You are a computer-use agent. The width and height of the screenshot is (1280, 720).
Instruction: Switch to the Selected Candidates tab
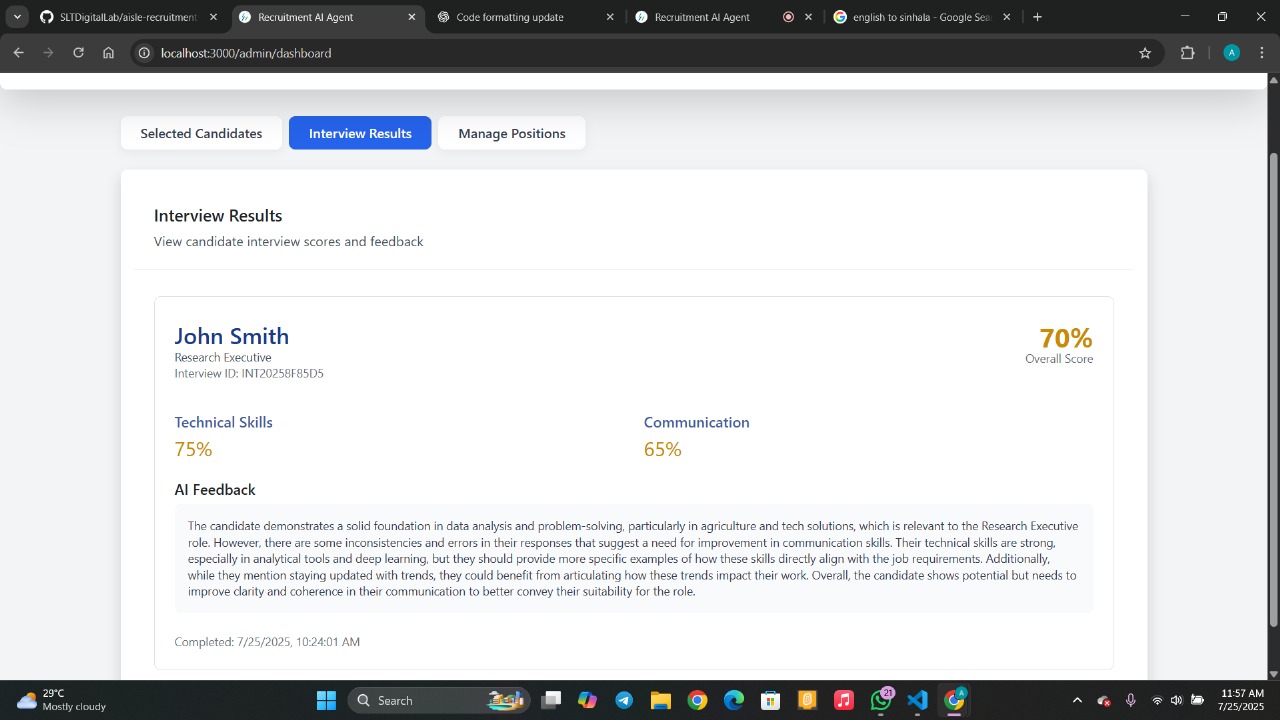click(x=201, y=133)
